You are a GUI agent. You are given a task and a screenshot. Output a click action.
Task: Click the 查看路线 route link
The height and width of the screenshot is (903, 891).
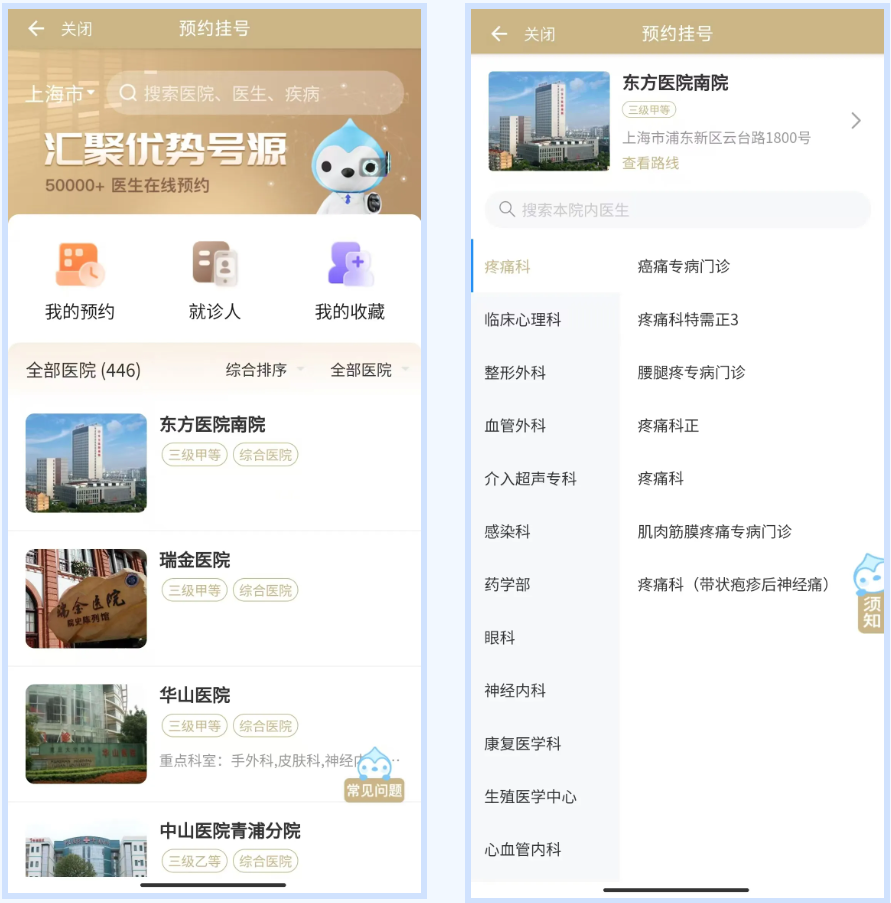click(x=650, y=163)
